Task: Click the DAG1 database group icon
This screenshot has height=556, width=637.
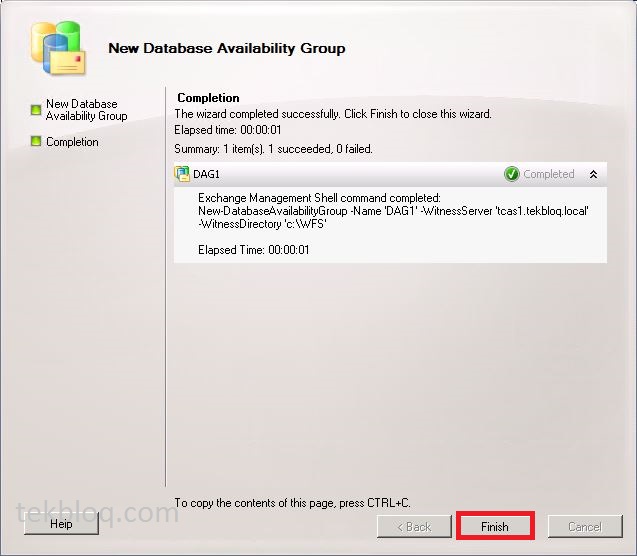Action: 182,174
